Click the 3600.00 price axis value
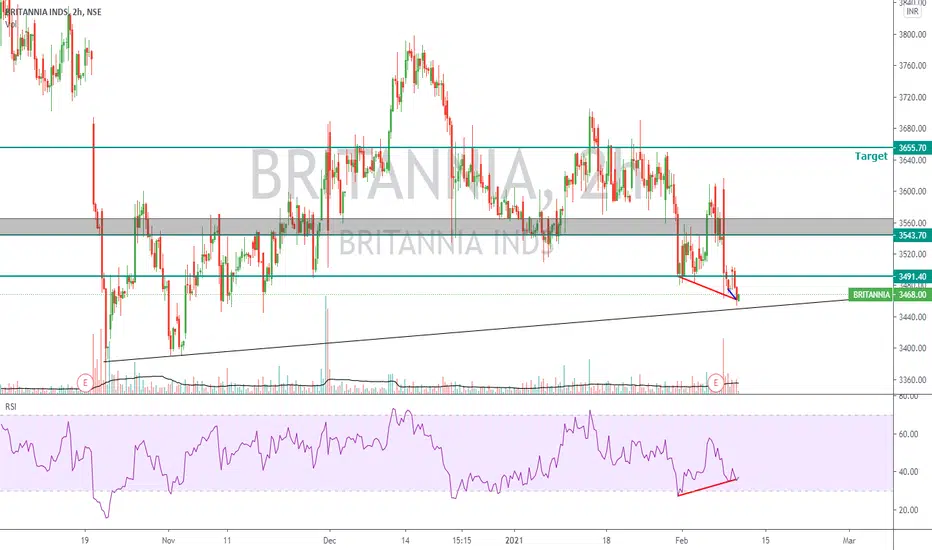Viewport: 932px width, 550px height. pyautogui.click(x=912, y=191)
